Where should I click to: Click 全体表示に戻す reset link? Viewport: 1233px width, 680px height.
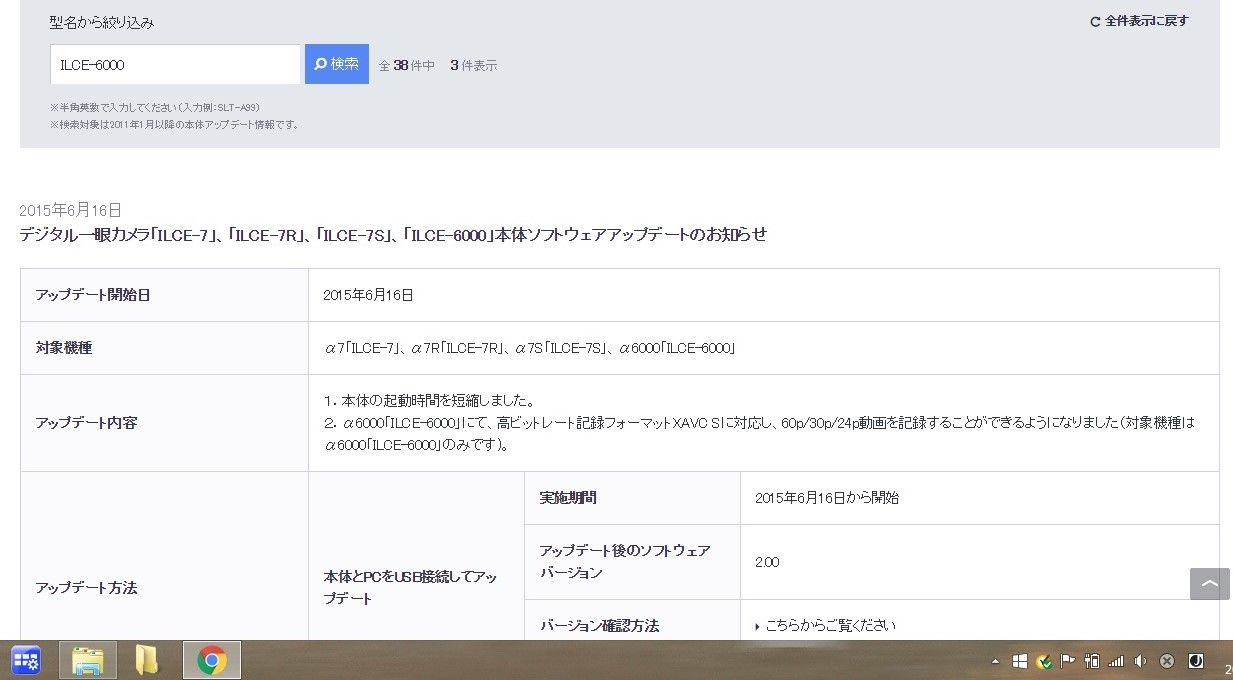point(1139,21)
